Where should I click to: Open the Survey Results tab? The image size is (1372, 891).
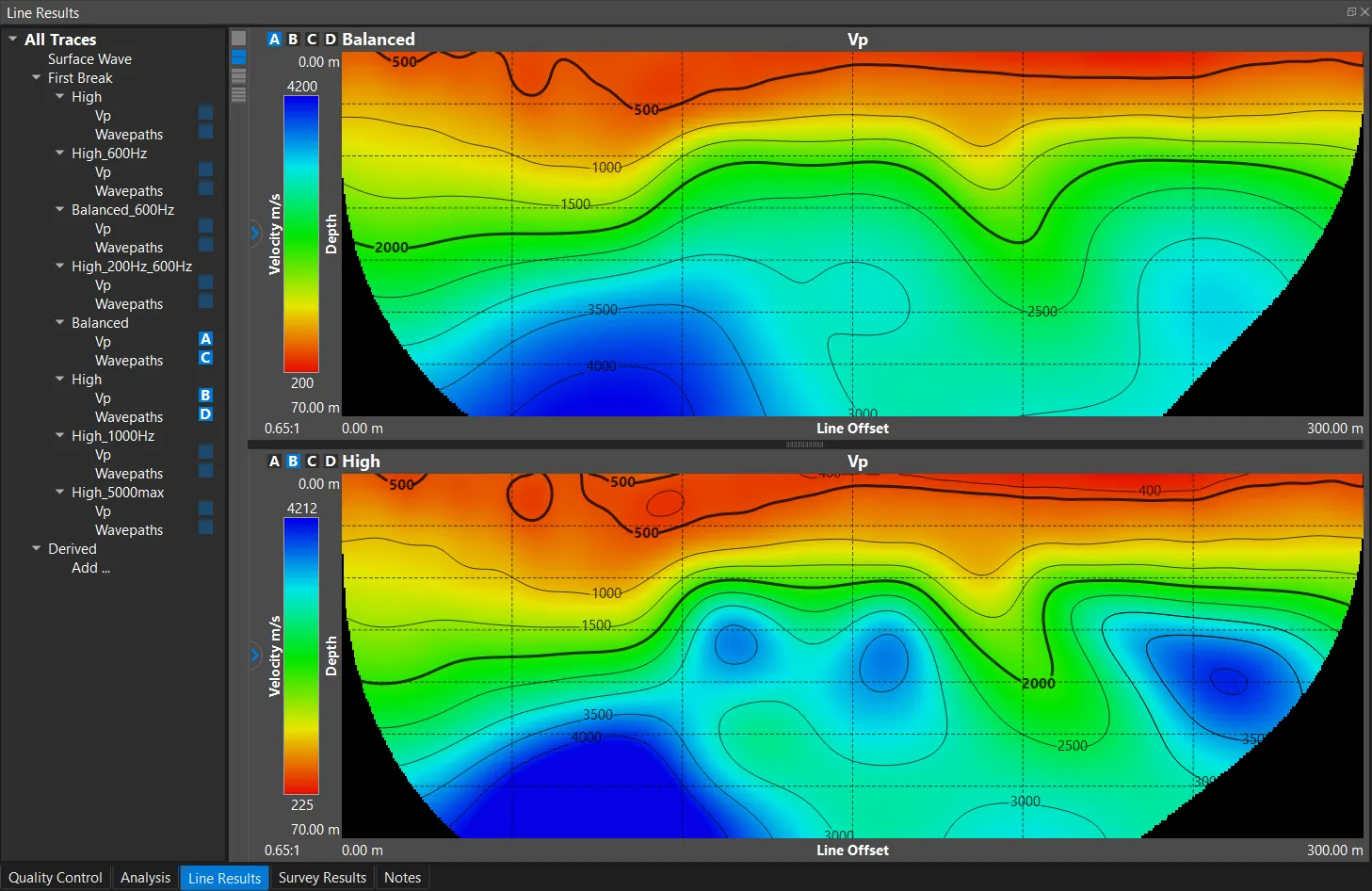[x=322, y=877]
